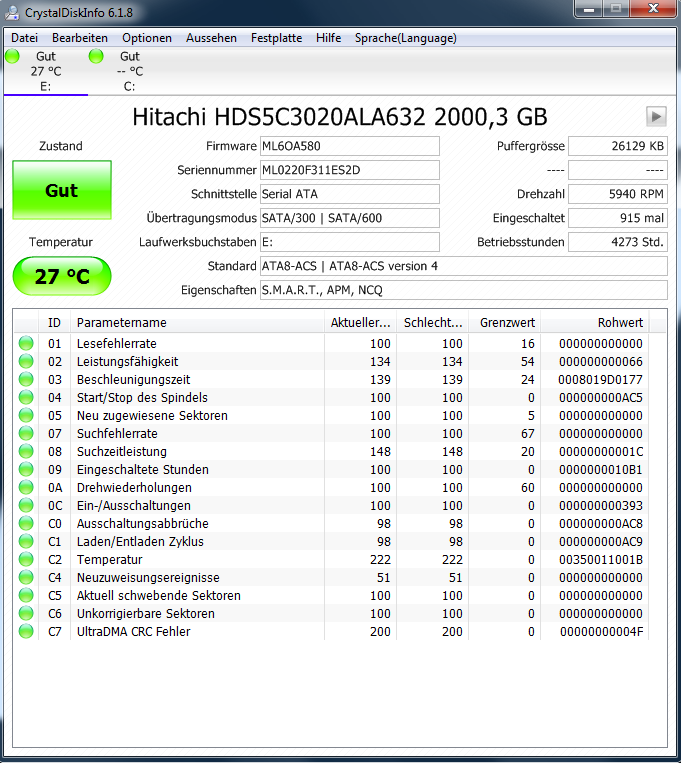Viewport: 681px width, 763px height.
Task: Click raw value 00000000004F
Action: 601,632
